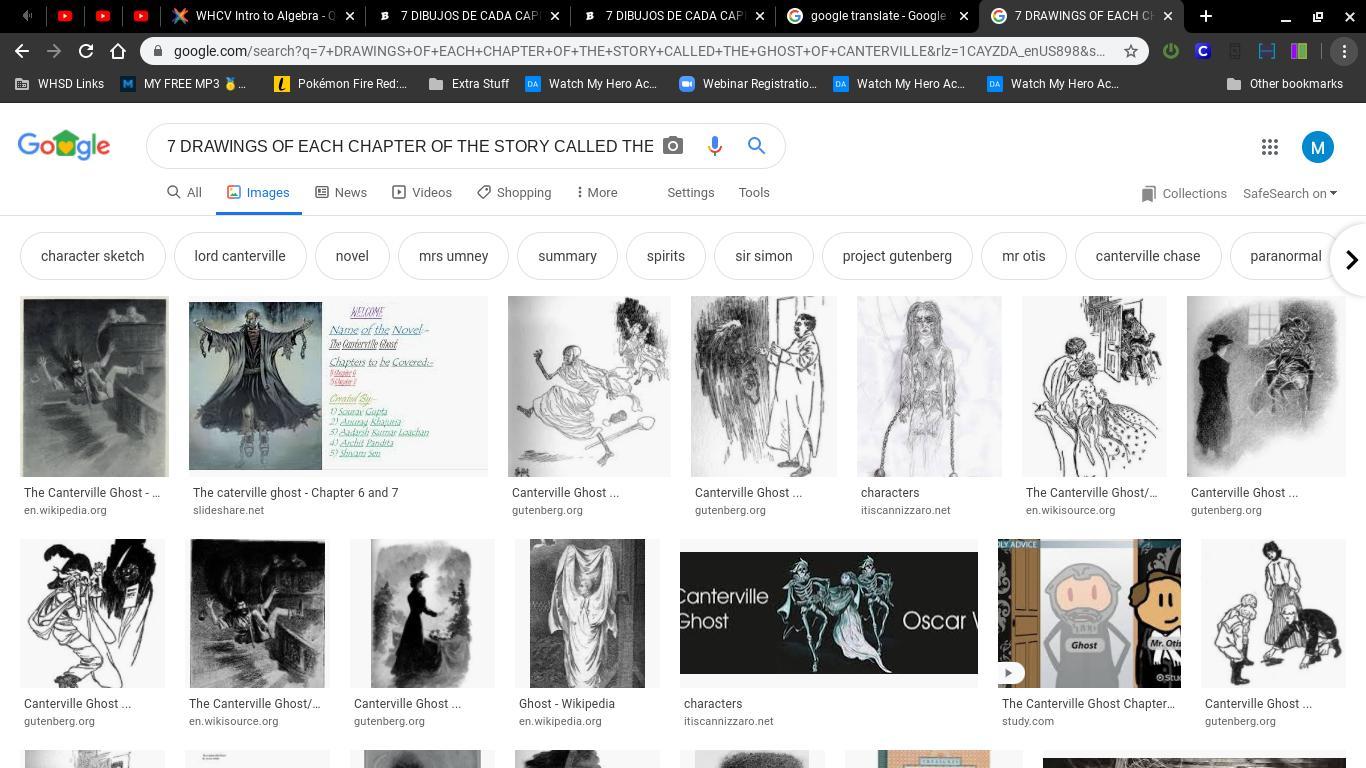Open the Google account avatar M

(1318, 147)
